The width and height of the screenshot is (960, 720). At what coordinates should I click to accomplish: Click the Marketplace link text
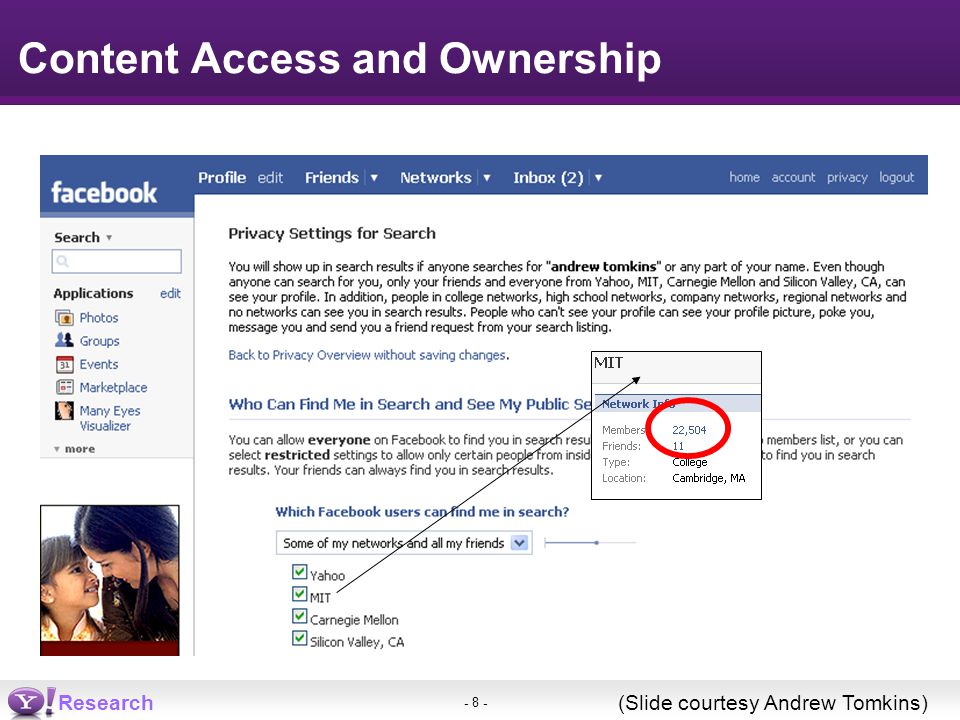[x=113, y=388]
